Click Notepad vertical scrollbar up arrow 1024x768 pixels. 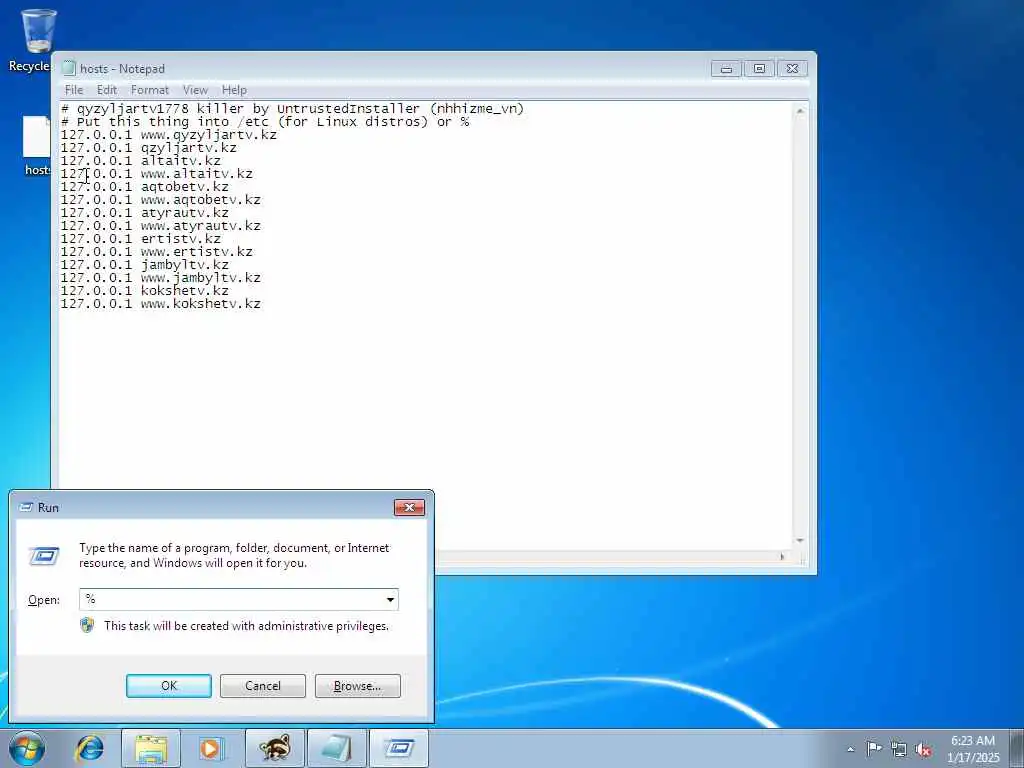tap(800, 112)
